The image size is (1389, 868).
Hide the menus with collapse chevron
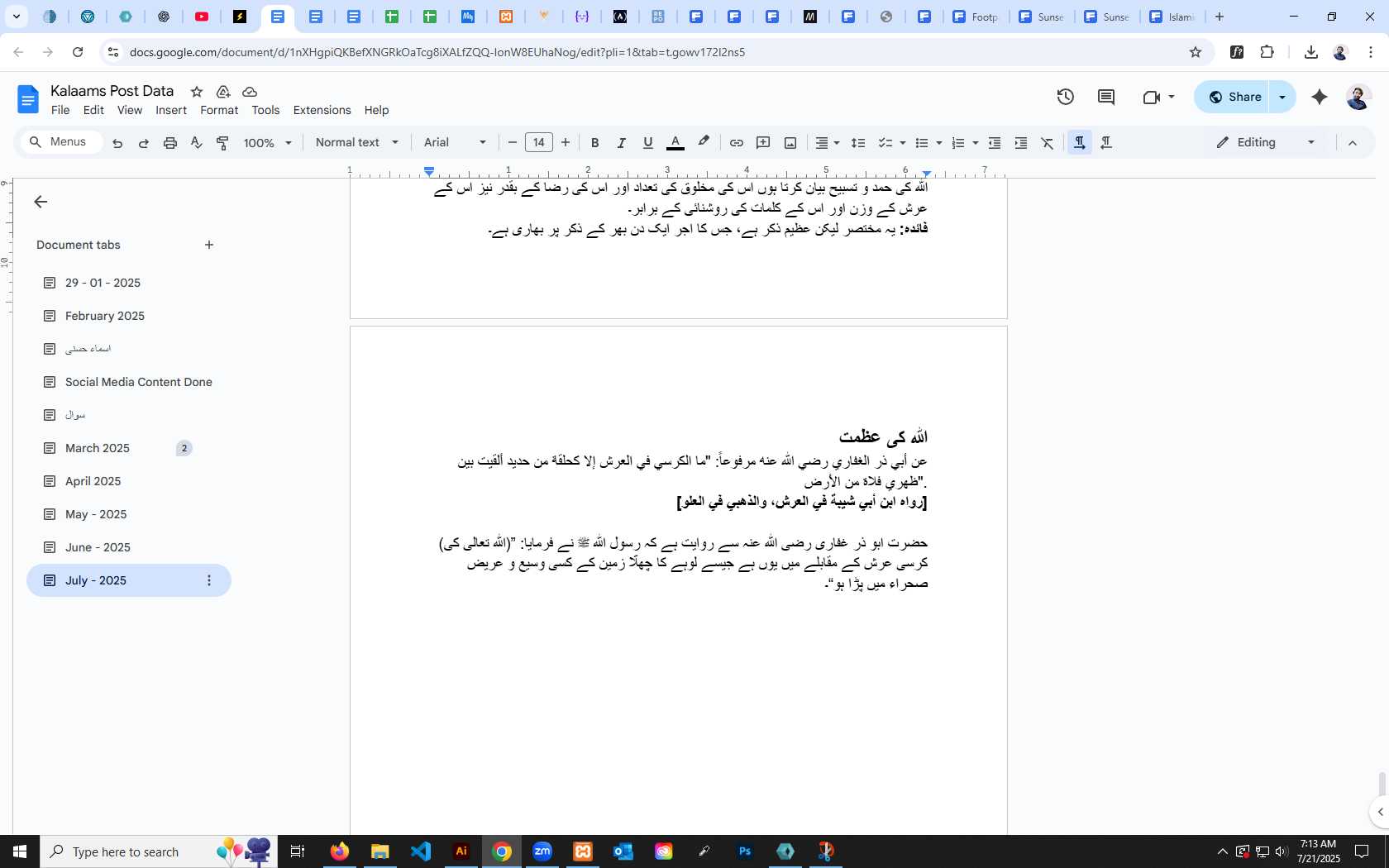(1353, 143)
